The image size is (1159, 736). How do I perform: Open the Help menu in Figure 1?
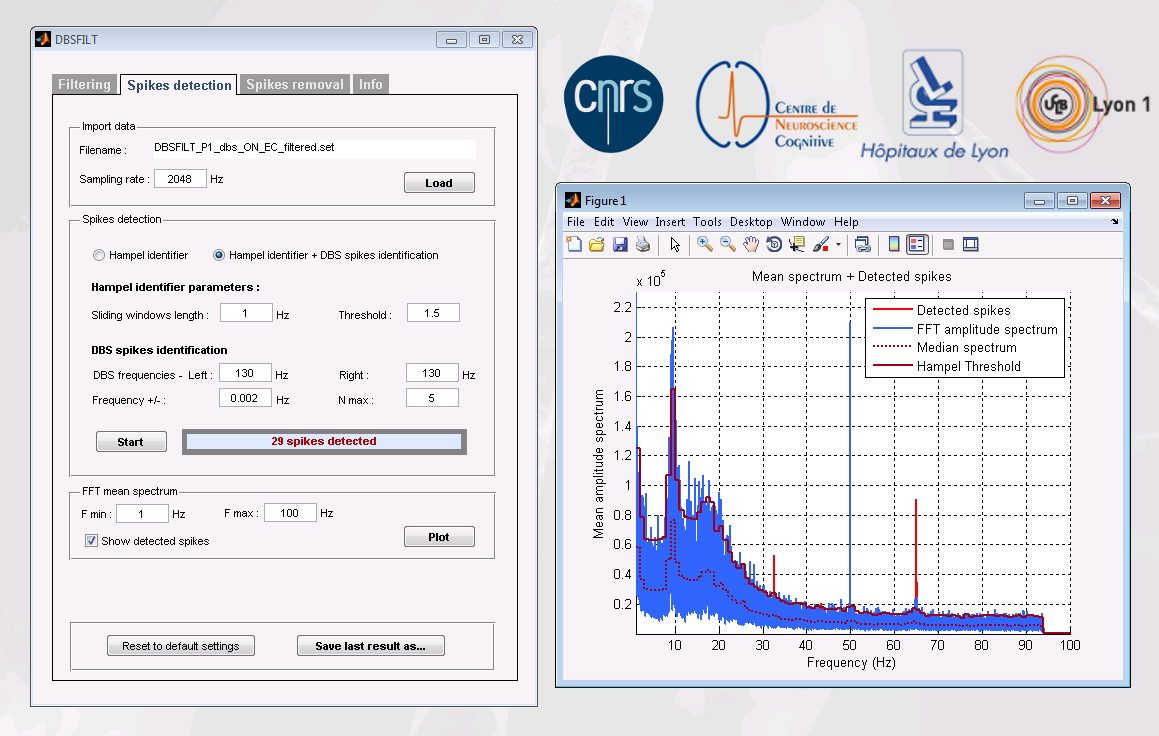(846, 222)
